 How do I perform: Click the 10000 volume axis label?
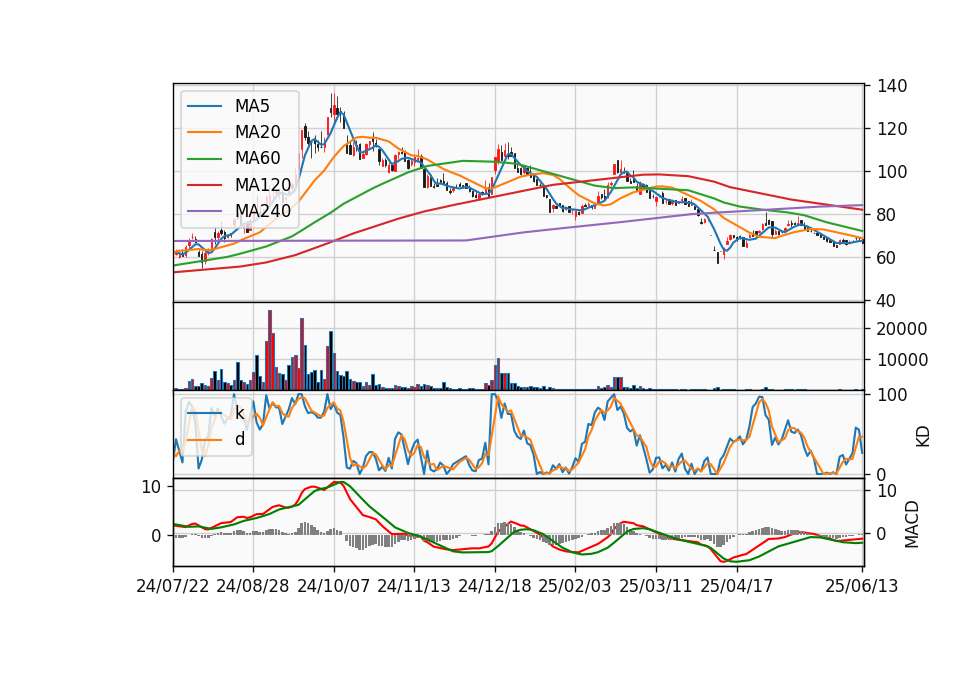[902, 360]
